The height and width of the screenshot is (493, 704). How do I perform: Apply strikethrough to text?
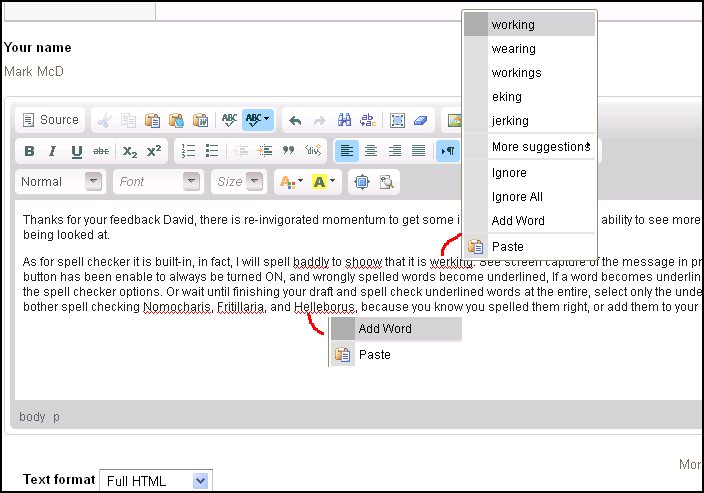[x=100, y=151]
